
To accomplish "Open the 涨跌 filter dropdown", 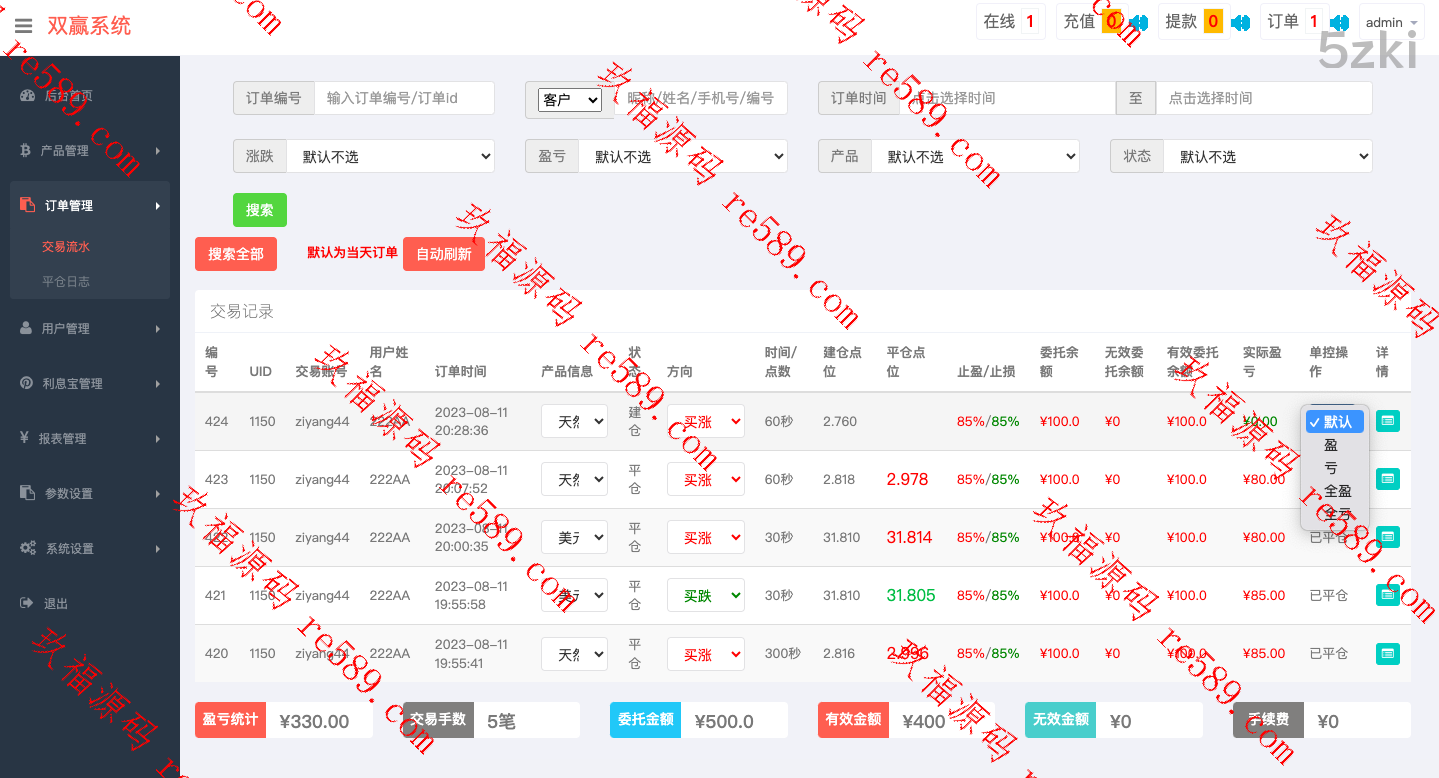I will click(389, 157).
